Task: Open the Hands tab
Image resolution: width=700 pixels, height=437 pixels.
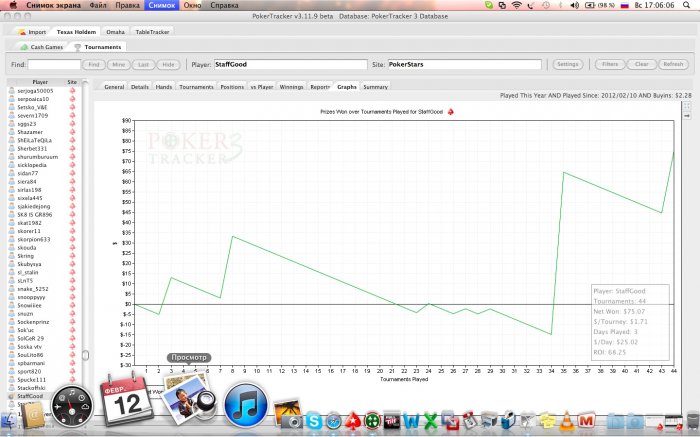Action: [164, 87]
